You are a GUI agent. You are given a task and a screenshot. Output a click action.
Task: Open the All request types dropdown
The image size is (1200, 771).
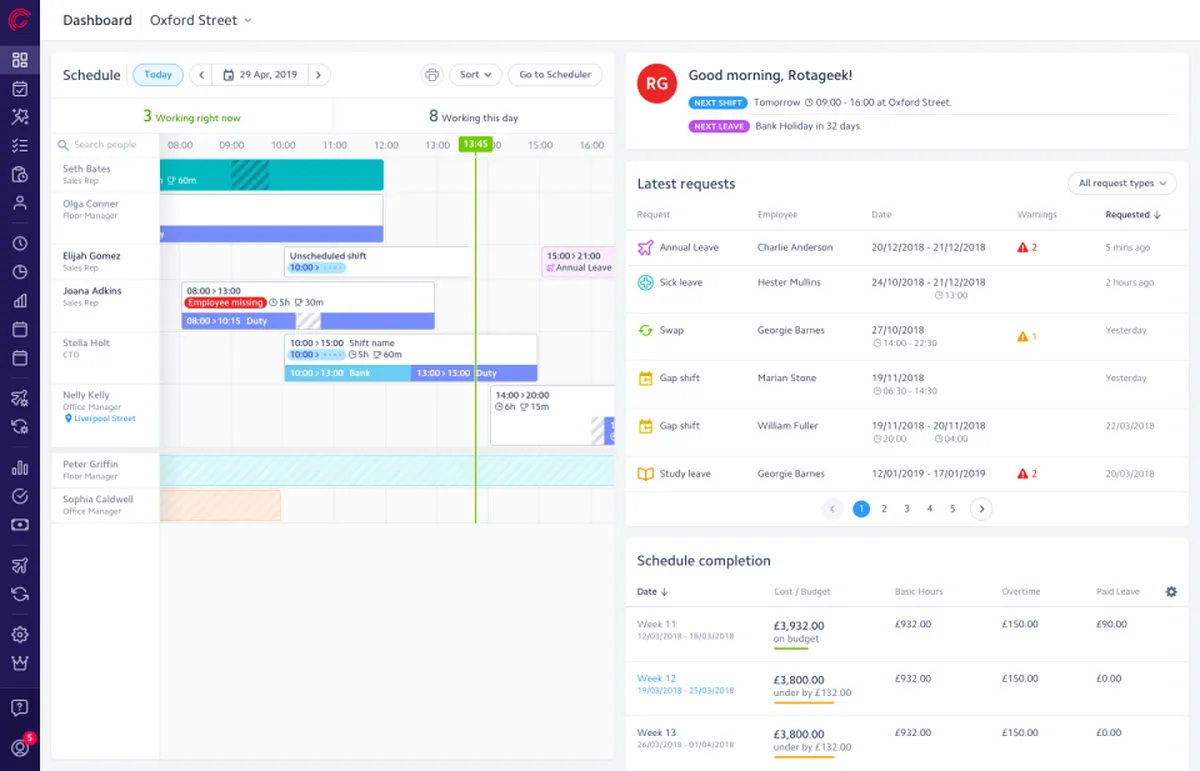click(x=1122, y=183)
